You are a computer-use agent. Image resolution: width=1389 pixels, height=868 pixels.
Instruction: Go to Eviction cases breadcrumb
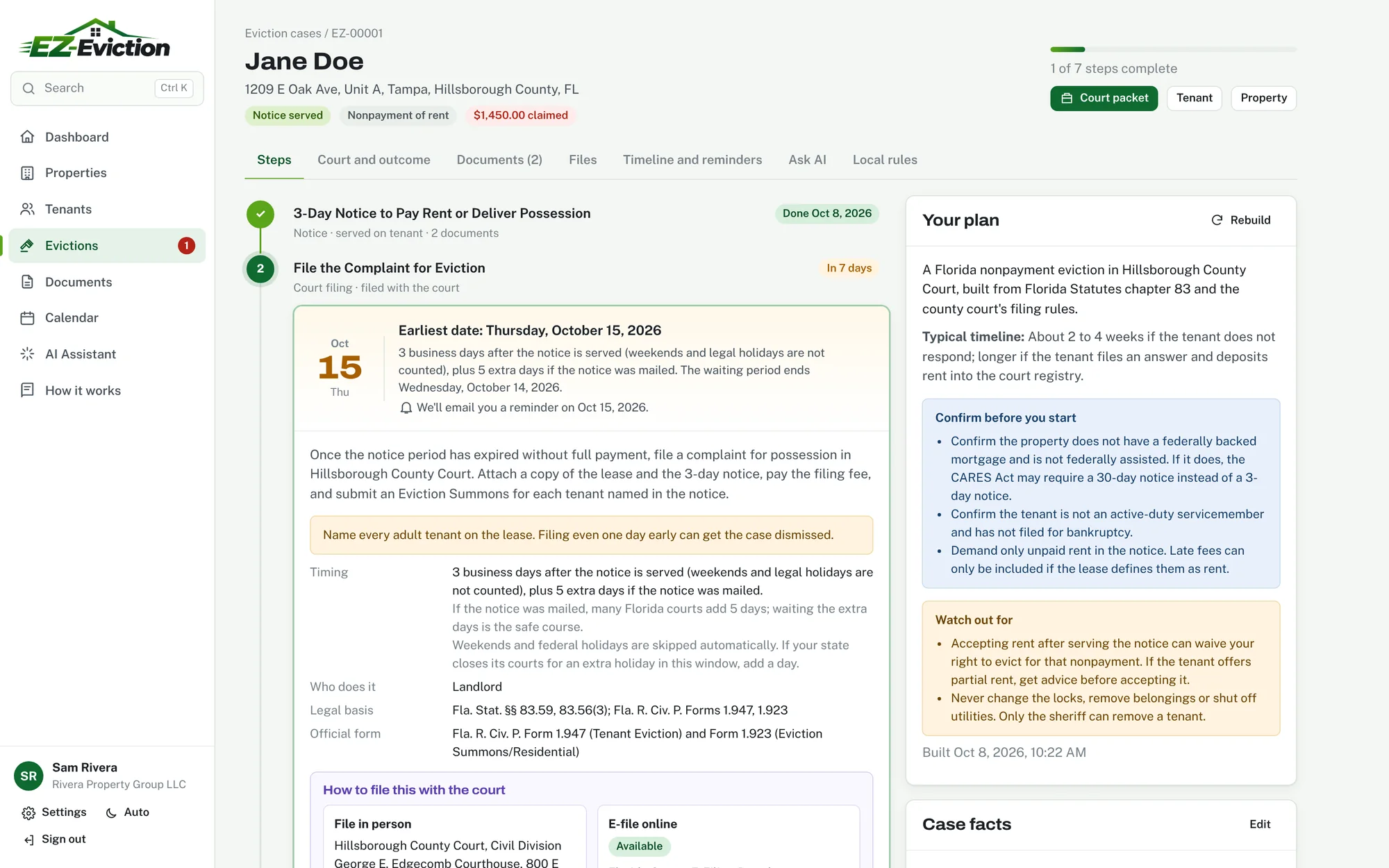[x=283, y=33]
